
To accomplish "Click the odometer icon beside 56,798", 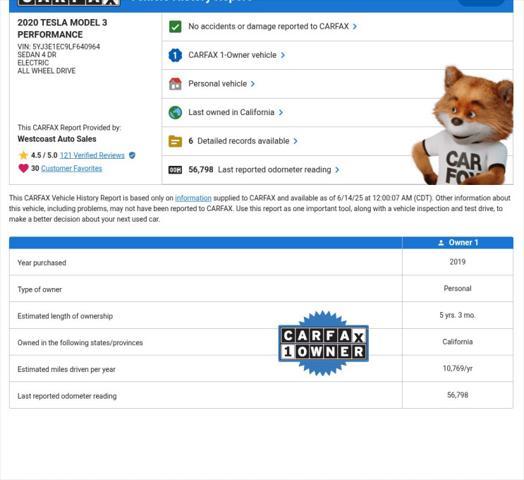I will (175, 170).
